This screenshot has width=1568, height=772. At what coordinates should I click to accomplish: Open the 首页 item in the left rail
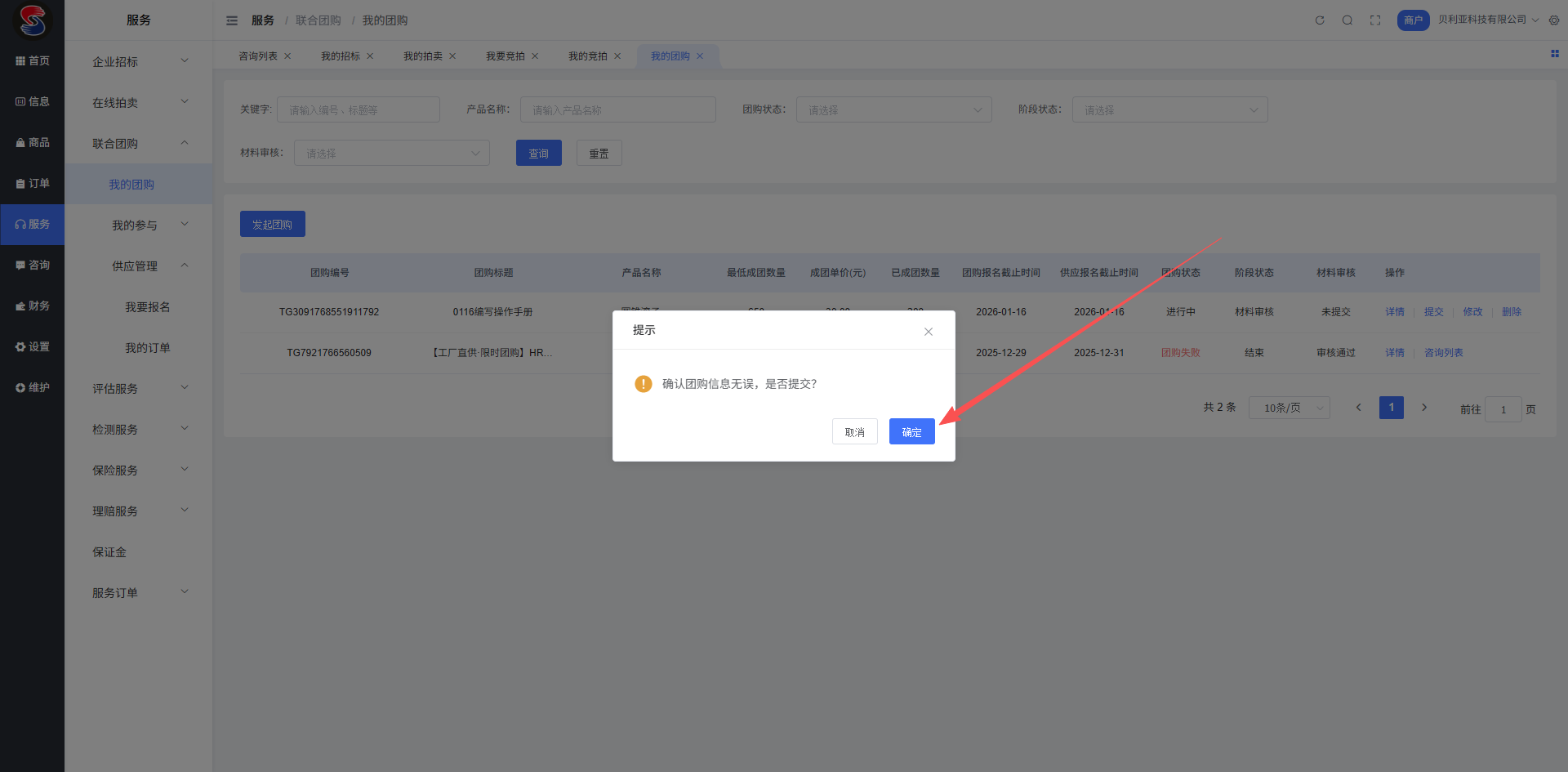click(33, 61)
